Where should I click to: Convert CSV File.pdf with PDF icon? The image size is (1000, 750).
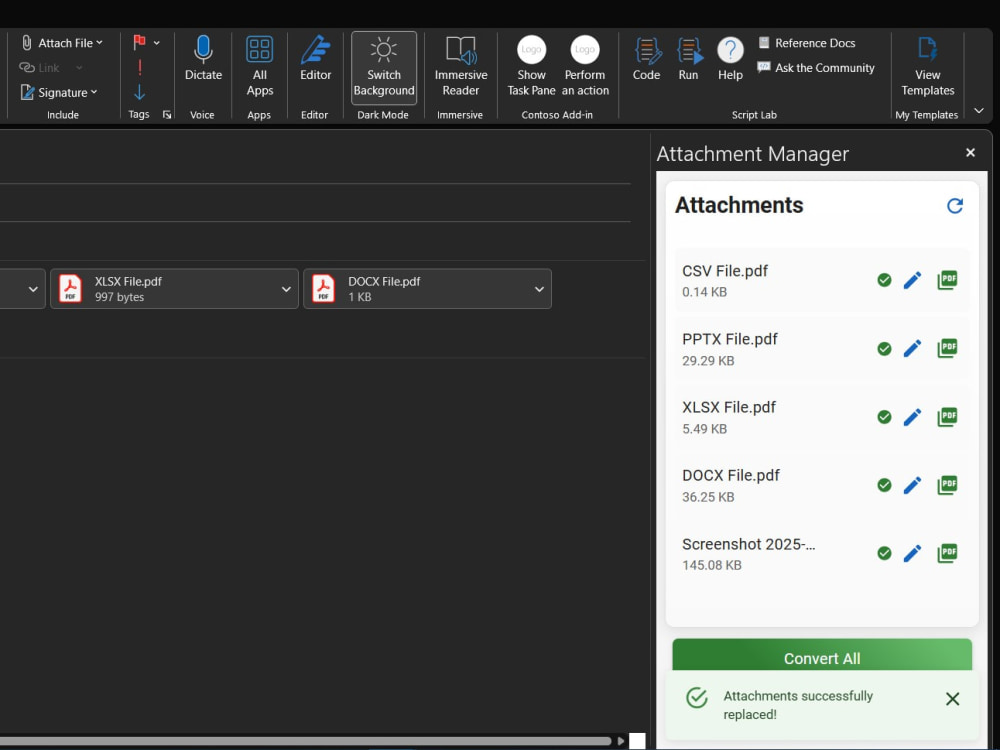(948, 280)
